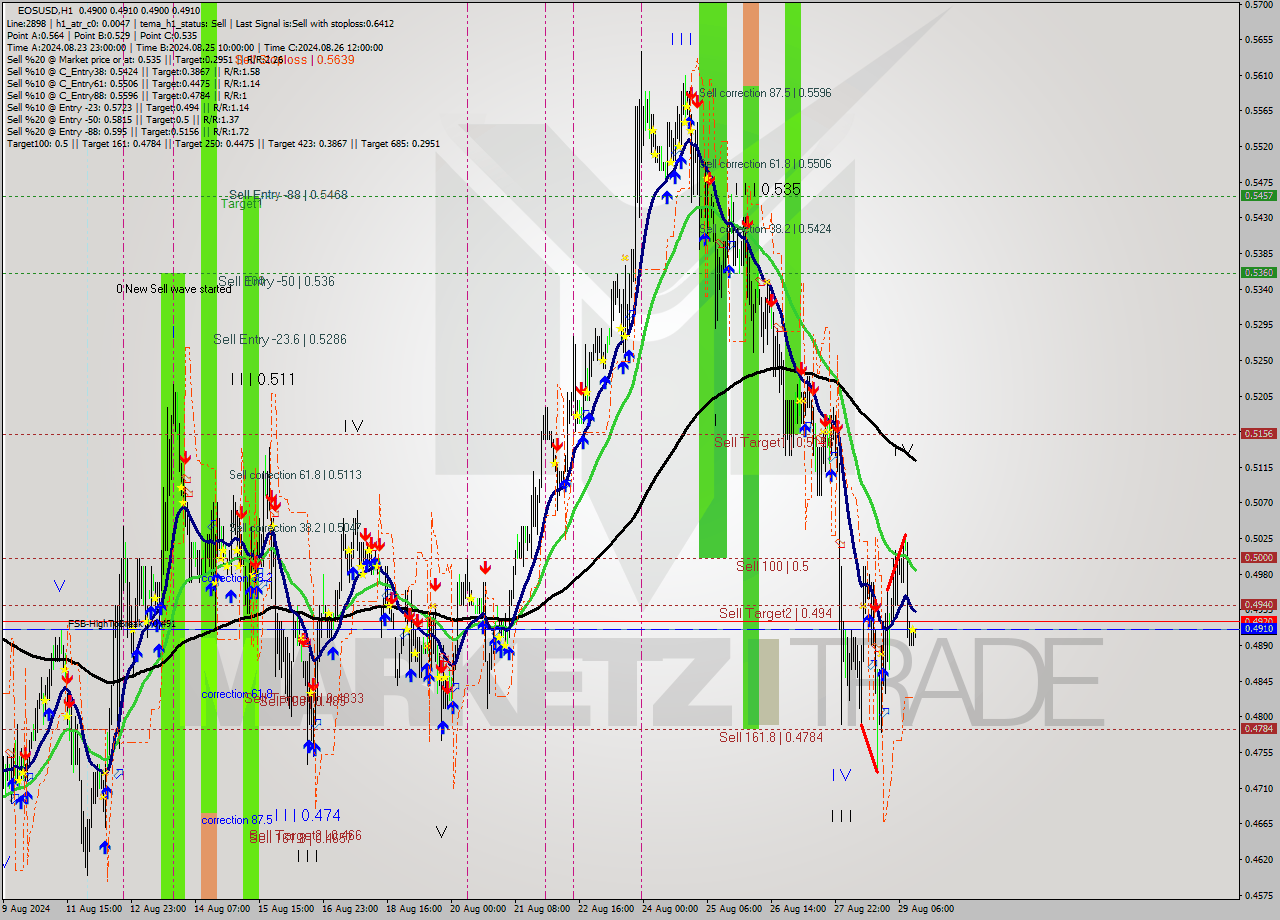The height and width of the screenshot is (920, 1280).
Task: Click the 'Sell 161.8 | 0.4784' label
Action: pos(771,737)
